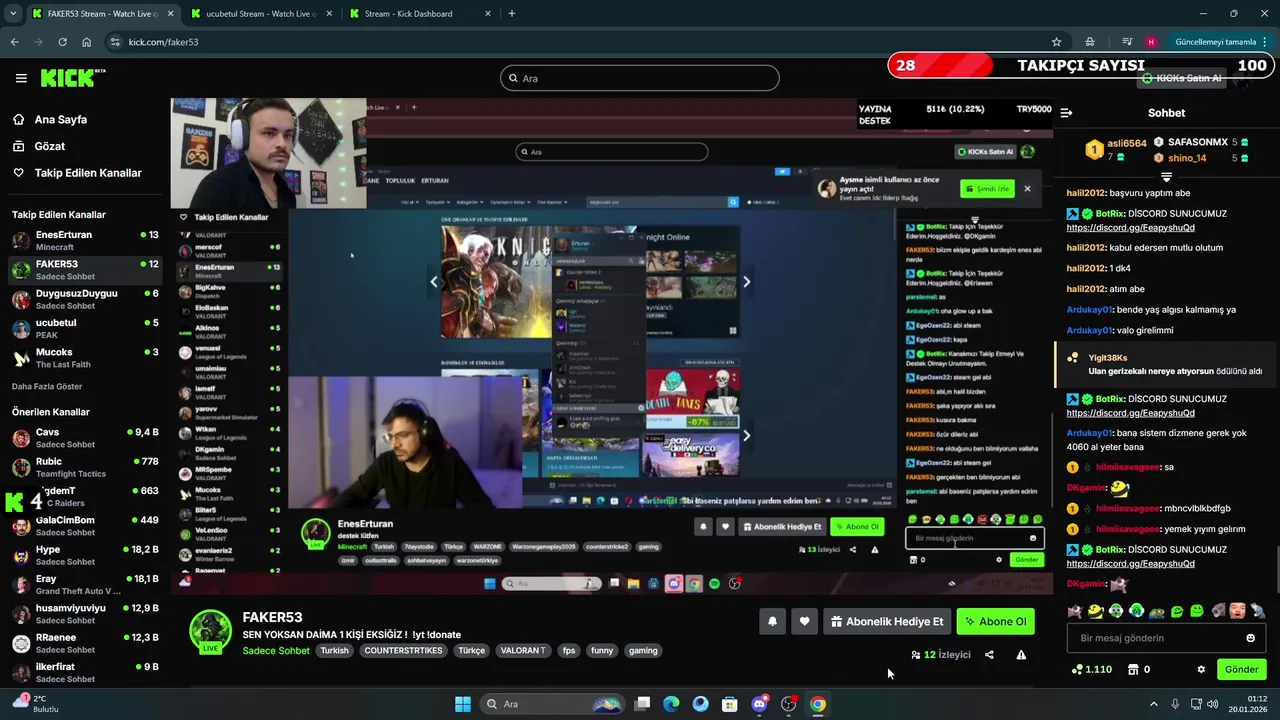
Task: Show hidden system tray icons
Action: [1153, 704]
